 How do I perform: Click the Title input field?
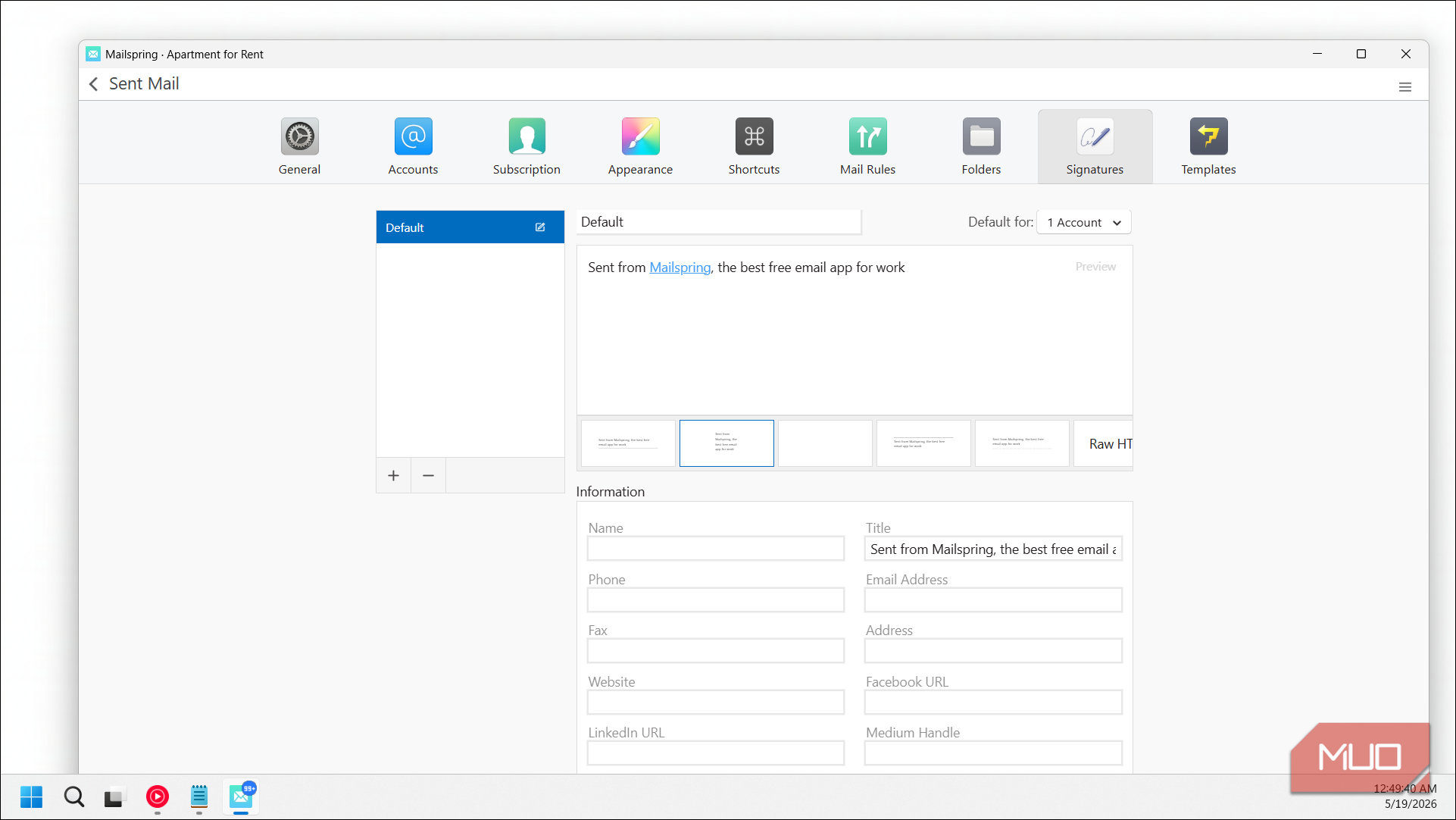992,549
